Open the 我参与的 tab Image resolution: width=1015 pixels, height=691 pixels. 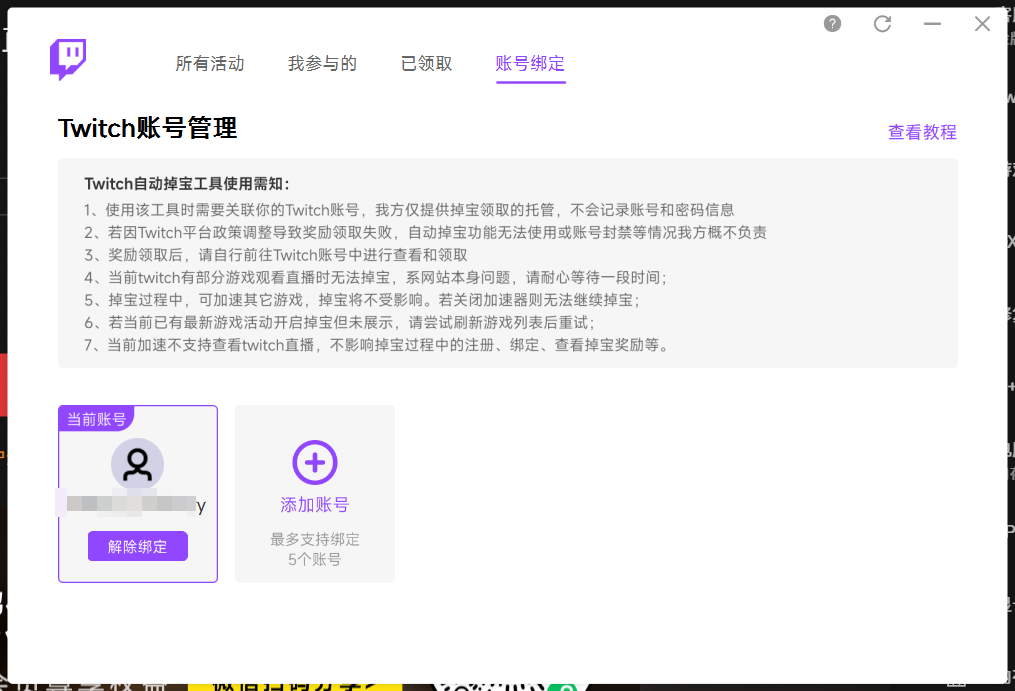(x=322, y=64)
